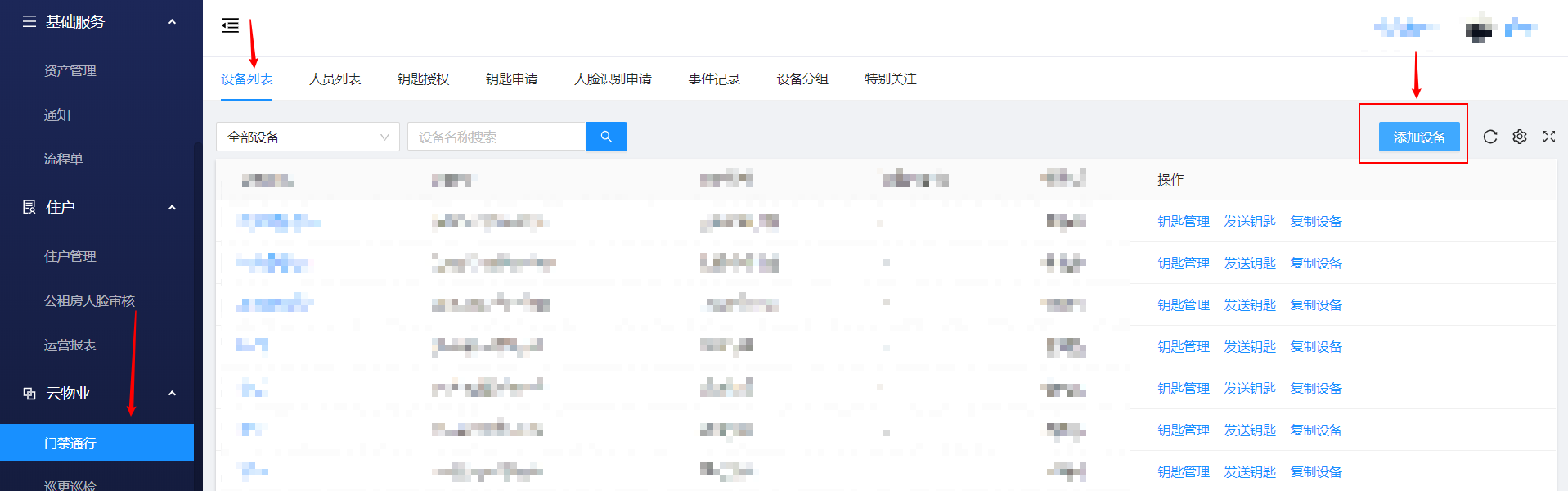Viewport: 1568px width, 491px height.
Task: Click the 添加设备 button
Action: pyautogui.click(x=1418, y=137)
